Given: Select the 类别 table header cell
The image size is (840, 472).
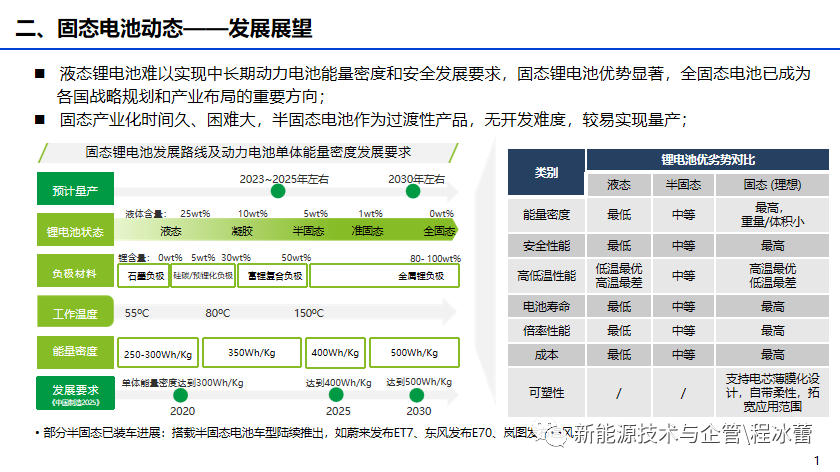Looking at the screenshot, I should (546, 172).
